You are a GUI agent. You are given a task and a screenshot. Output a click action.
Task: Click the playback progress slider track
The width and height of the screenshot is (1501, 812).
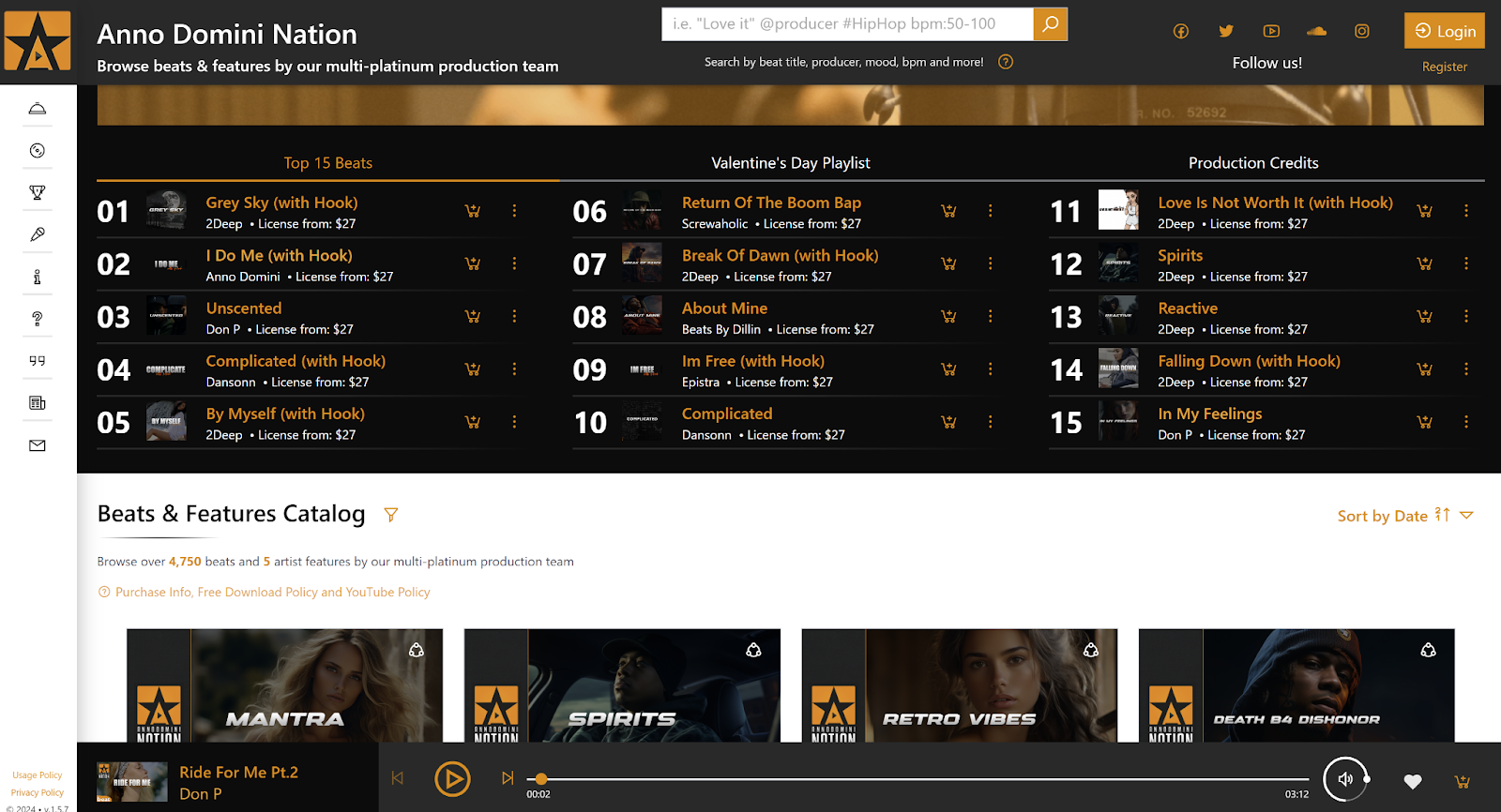918,779
